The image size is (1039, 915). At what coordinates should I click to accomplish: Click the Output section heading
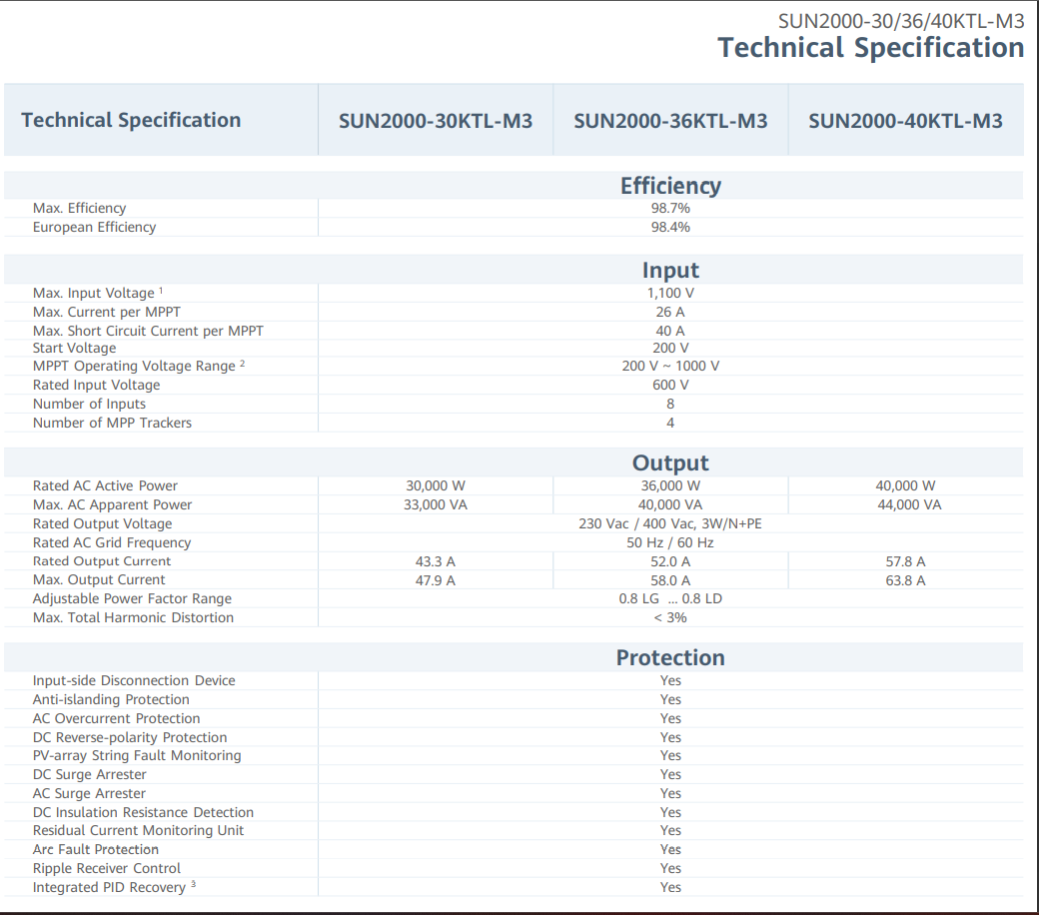(x=670, y=463)
